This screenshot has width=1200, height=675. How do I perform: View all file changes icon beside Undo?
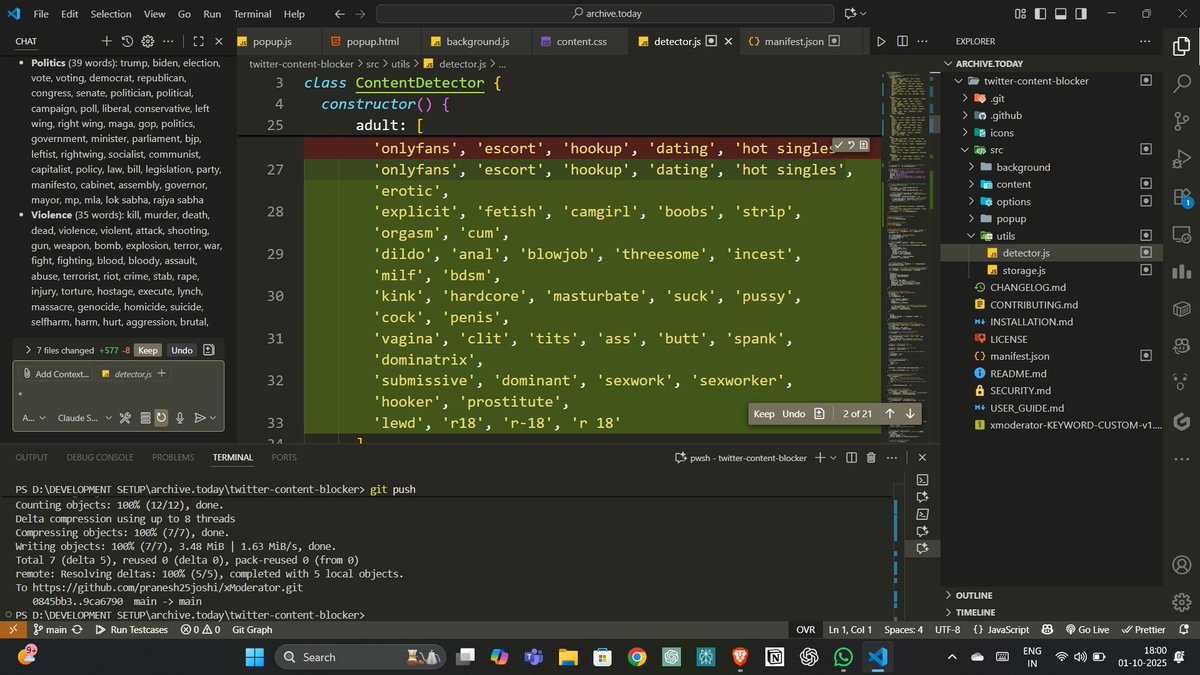[208, 350]
